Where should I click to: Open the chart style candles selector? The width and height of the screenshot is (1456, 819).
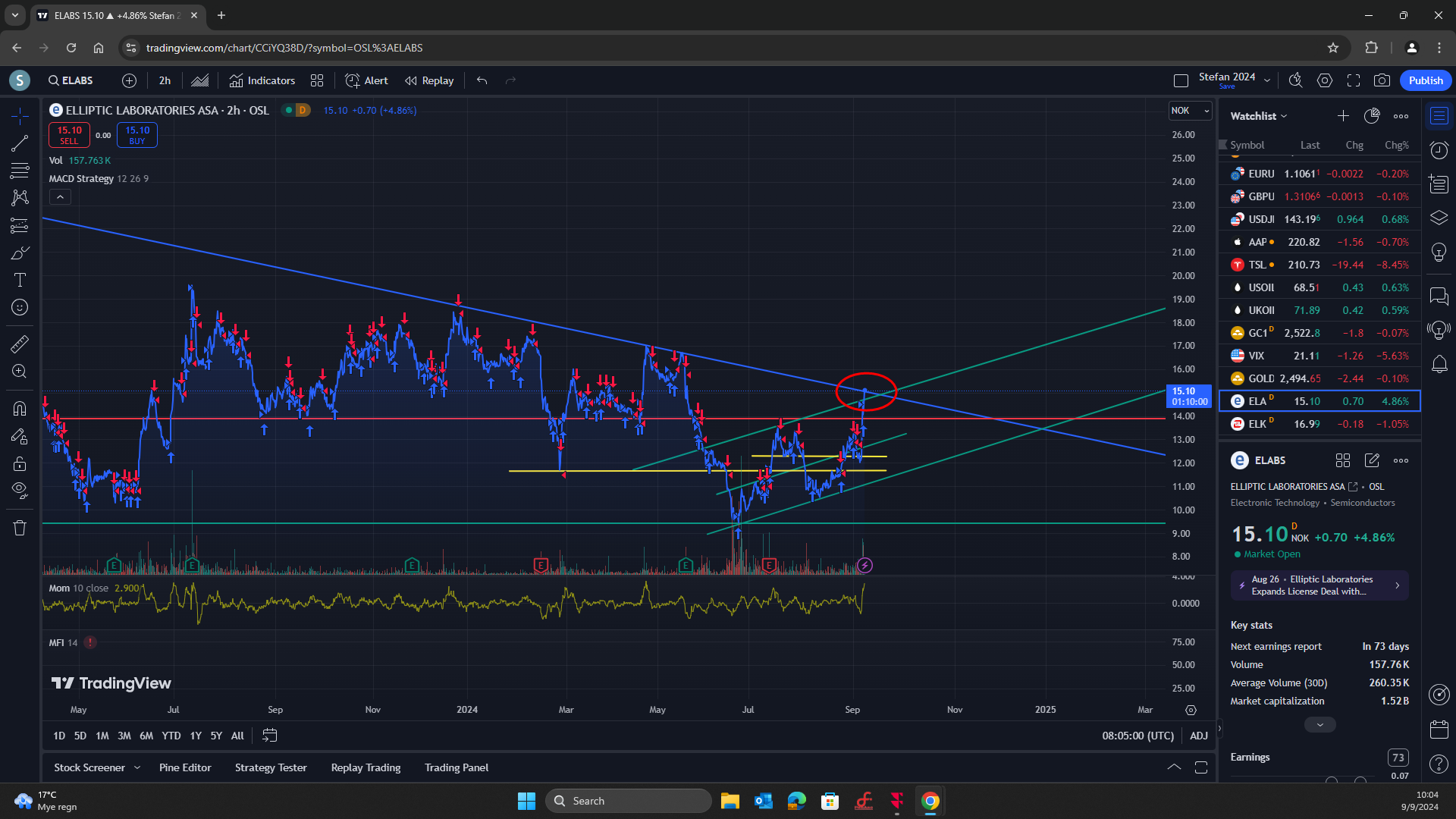coord(200,80)
